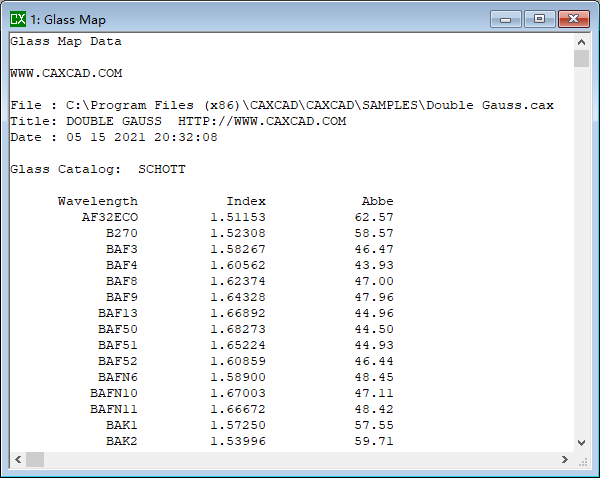Click the AF32ECO glass name
Image resolution: width=600 pixels, height=478 pixels.
click(110, 217)
